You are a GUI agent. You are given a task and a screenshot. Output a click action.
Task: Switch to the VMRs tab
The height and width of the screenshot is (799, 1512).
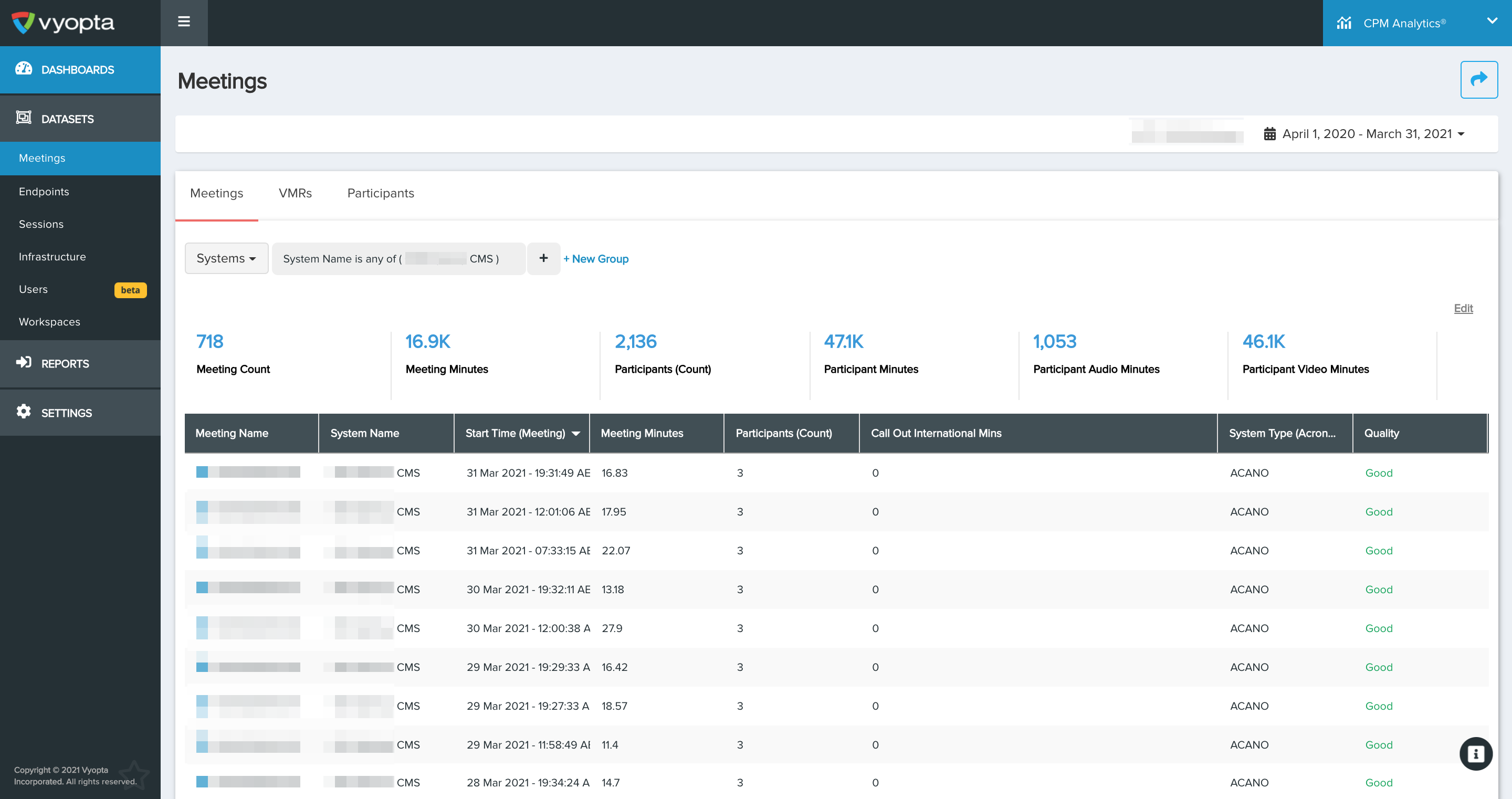[295, 193]
